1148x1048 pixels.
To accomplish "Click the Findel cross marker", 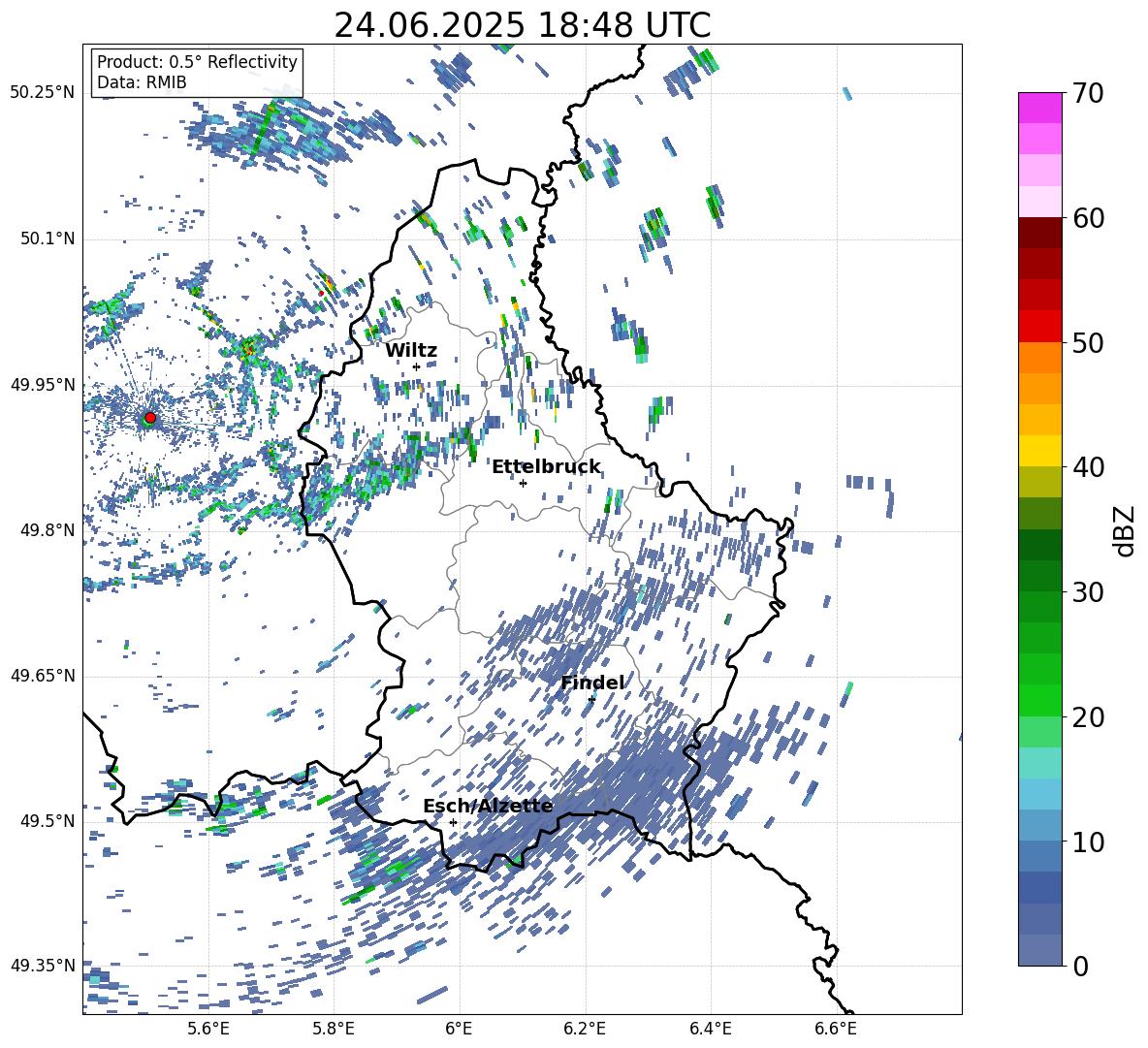I will [591, 699].
